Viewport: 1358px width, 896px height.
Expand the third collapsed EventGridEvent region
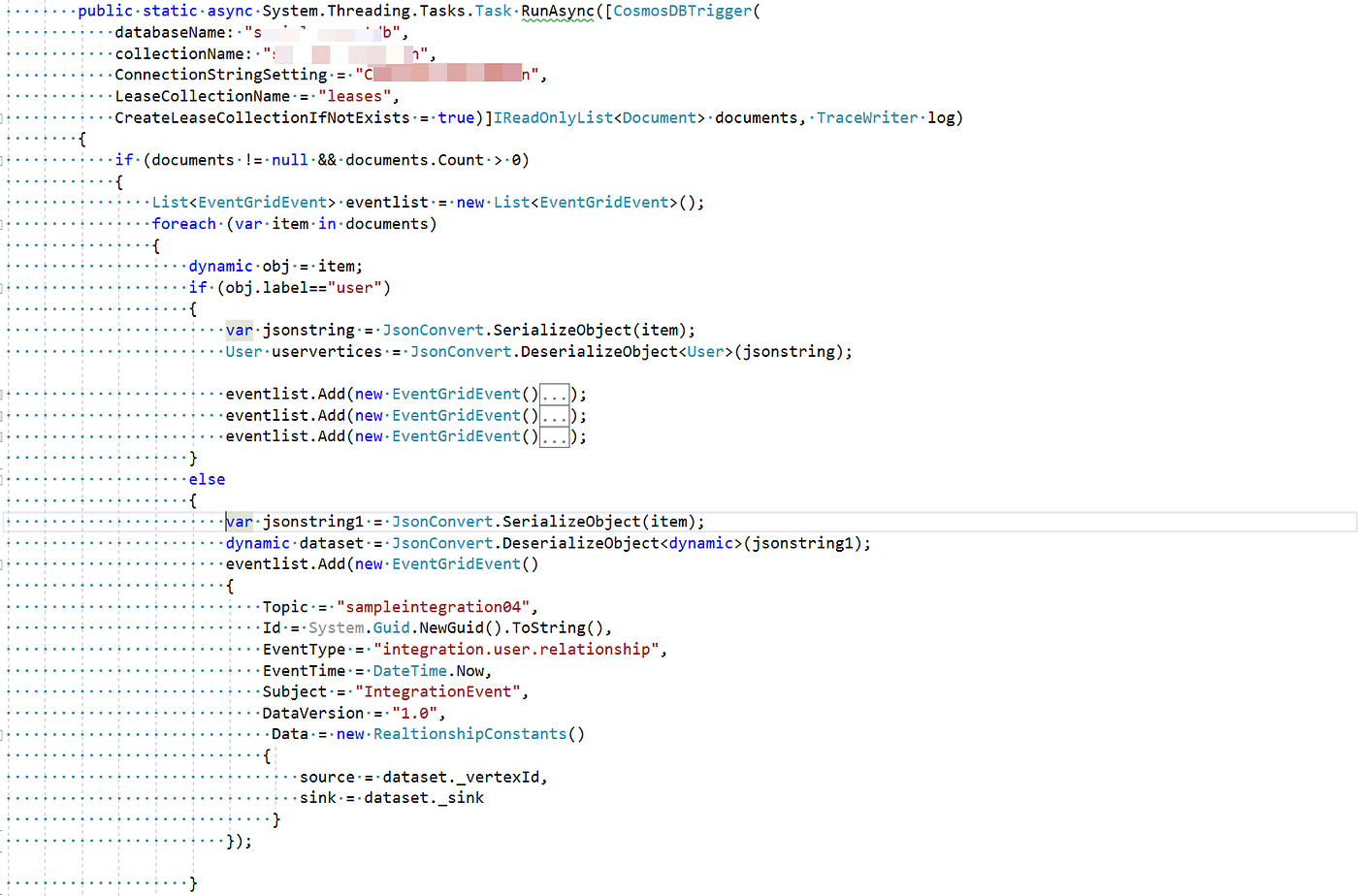coord(554,435)
